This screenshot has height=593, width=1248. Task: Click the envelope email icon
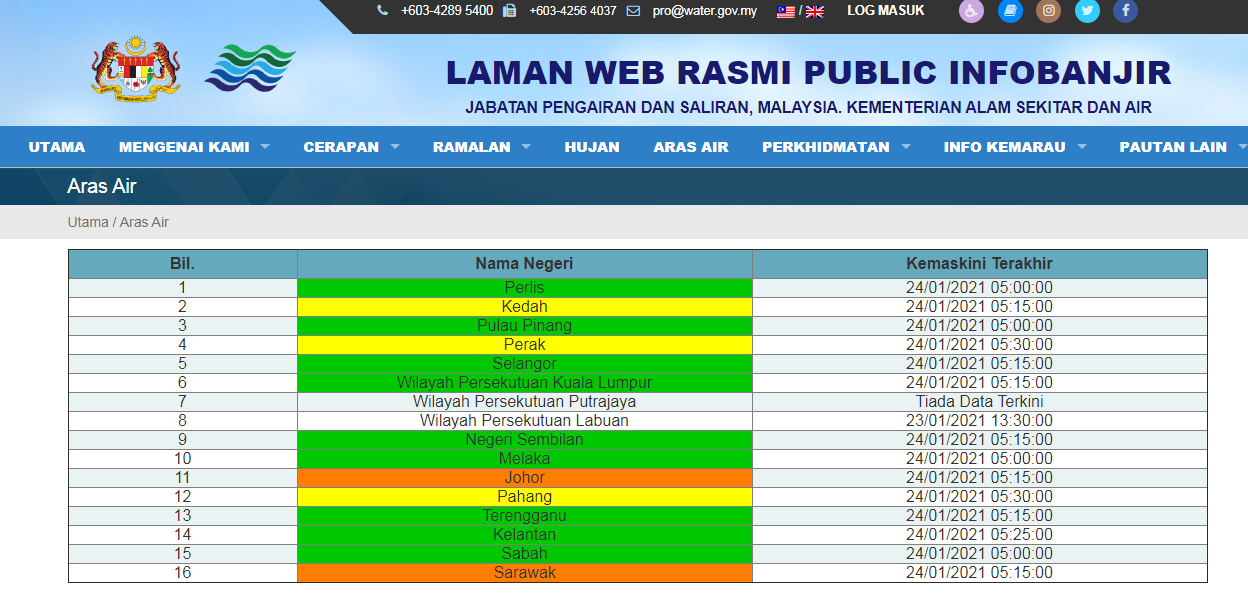(x=633, y=11)
